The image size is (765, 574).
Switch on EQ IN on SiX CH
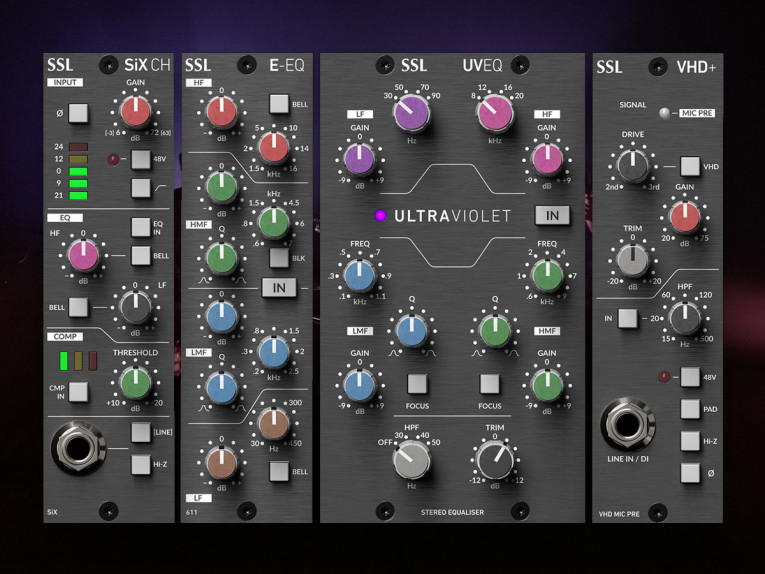pos(141,227)
